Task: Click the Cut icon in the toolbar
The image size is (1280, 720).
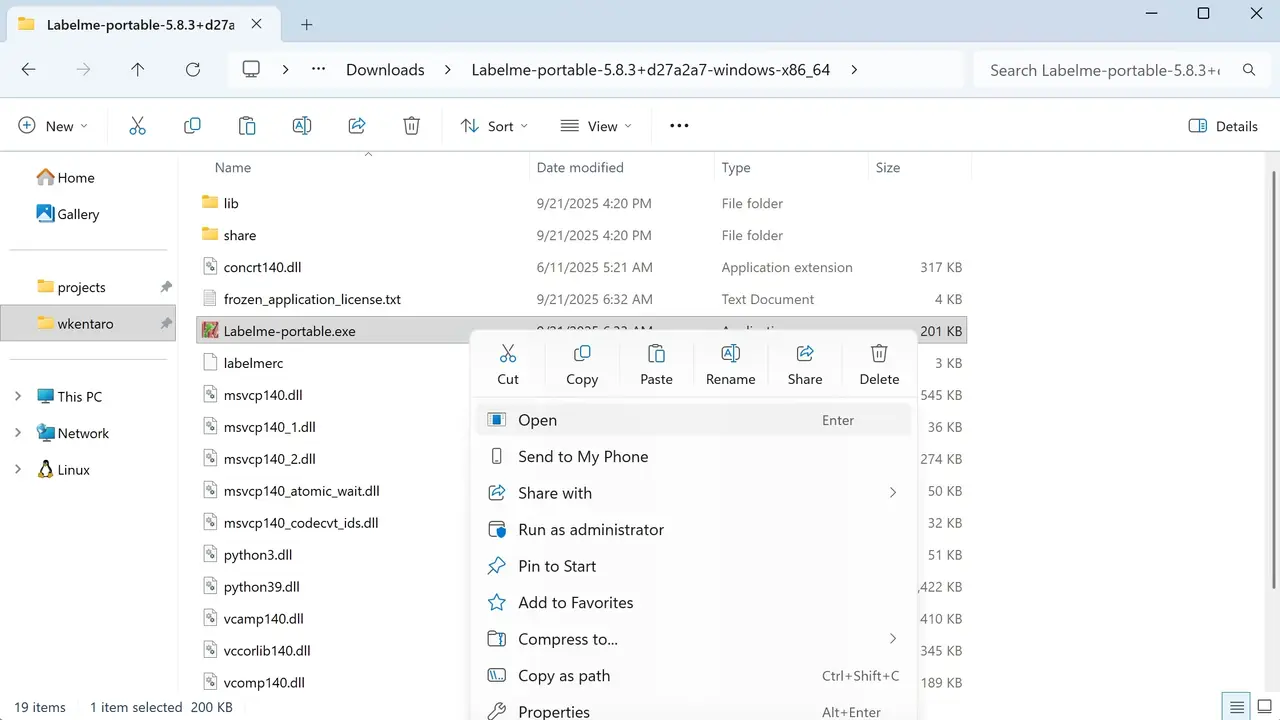Action: click(x=138, y=126)
